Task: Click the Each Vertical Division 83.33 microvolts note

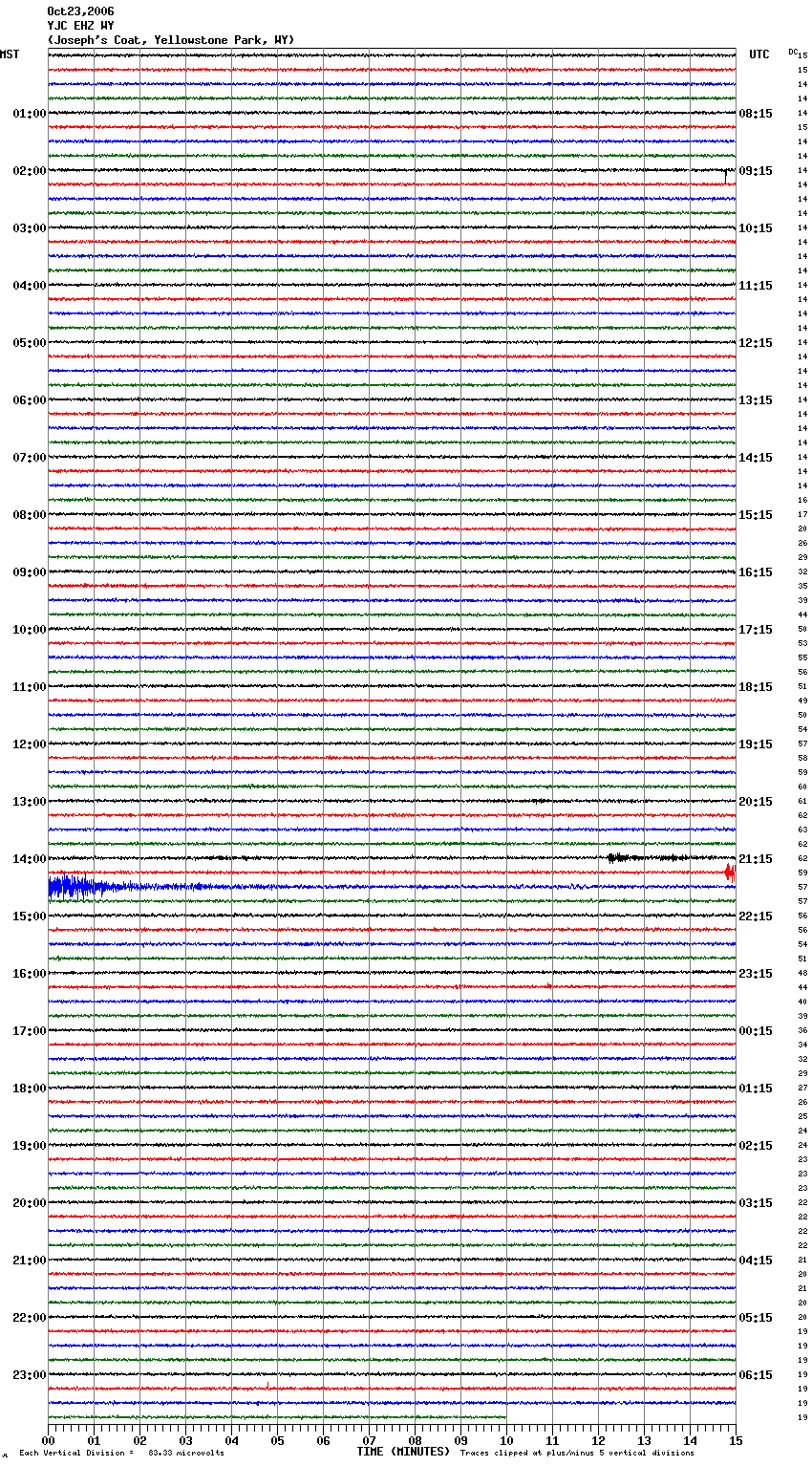Action: [x=122, y=1453]
